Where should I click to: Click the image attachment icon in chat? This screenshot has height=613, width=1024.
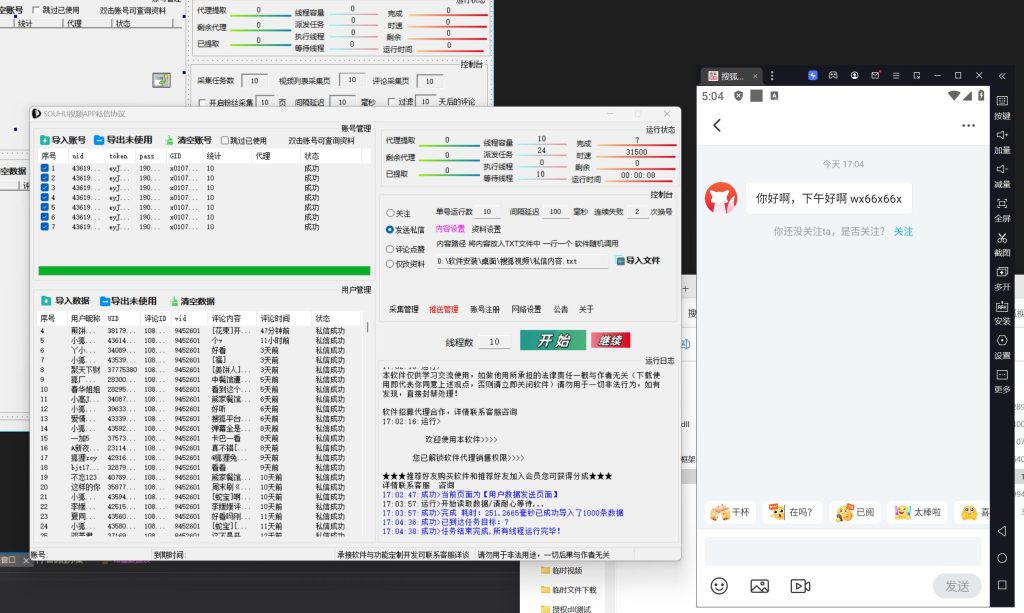point(759,585)
